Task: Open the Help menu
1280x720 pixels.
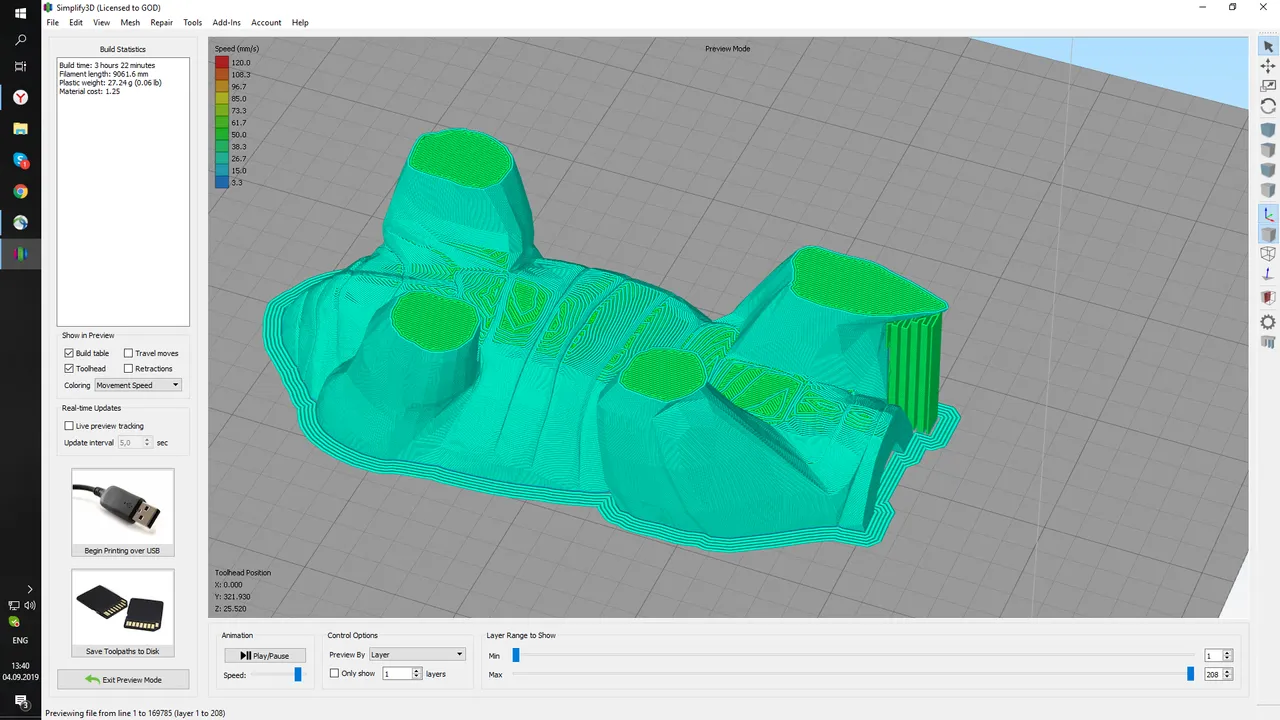Action: pyautogui.click(x=300, y=22)
